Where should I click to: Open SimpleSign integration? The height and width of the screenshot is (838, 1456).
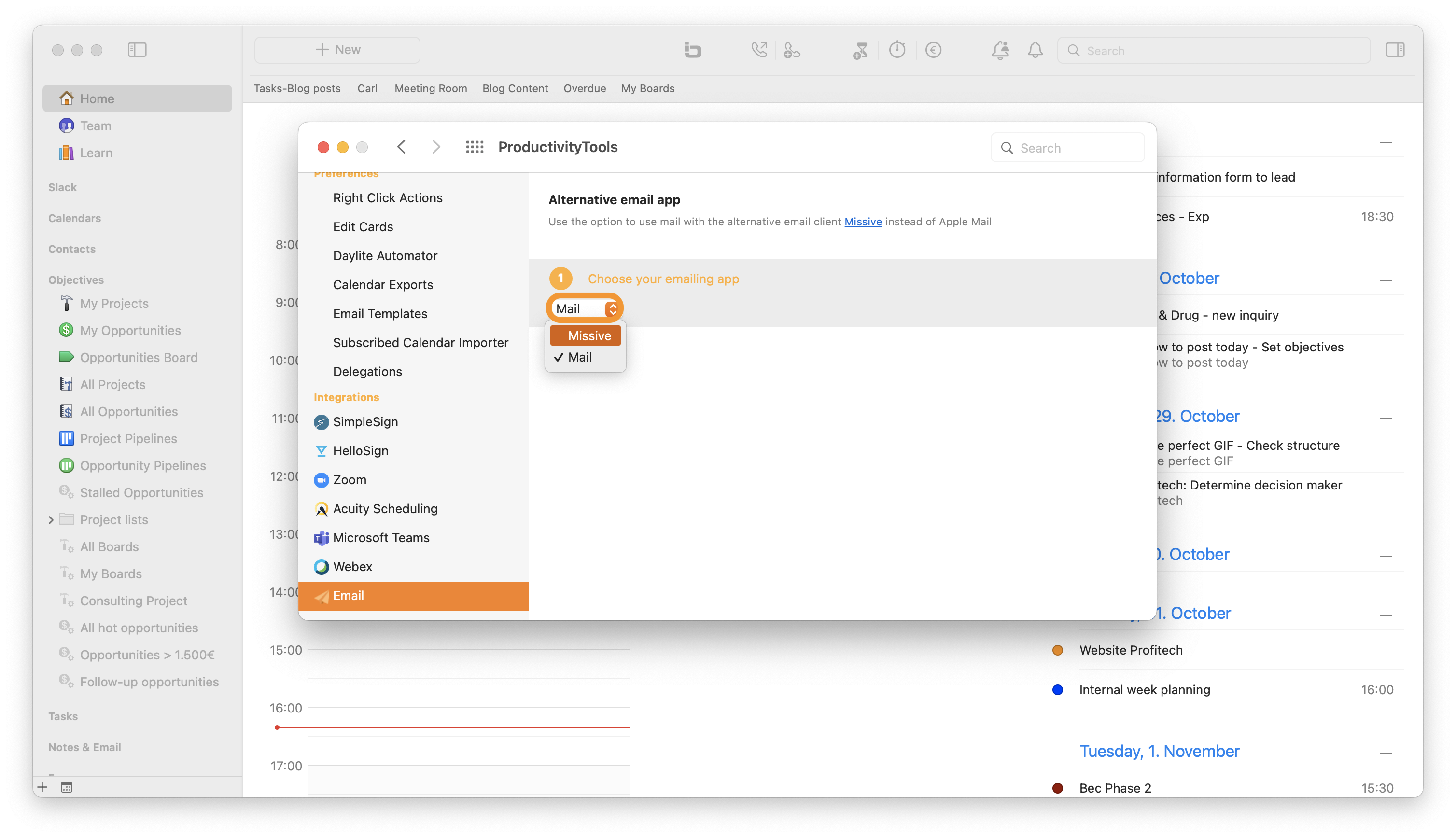(x=413, y=422)
